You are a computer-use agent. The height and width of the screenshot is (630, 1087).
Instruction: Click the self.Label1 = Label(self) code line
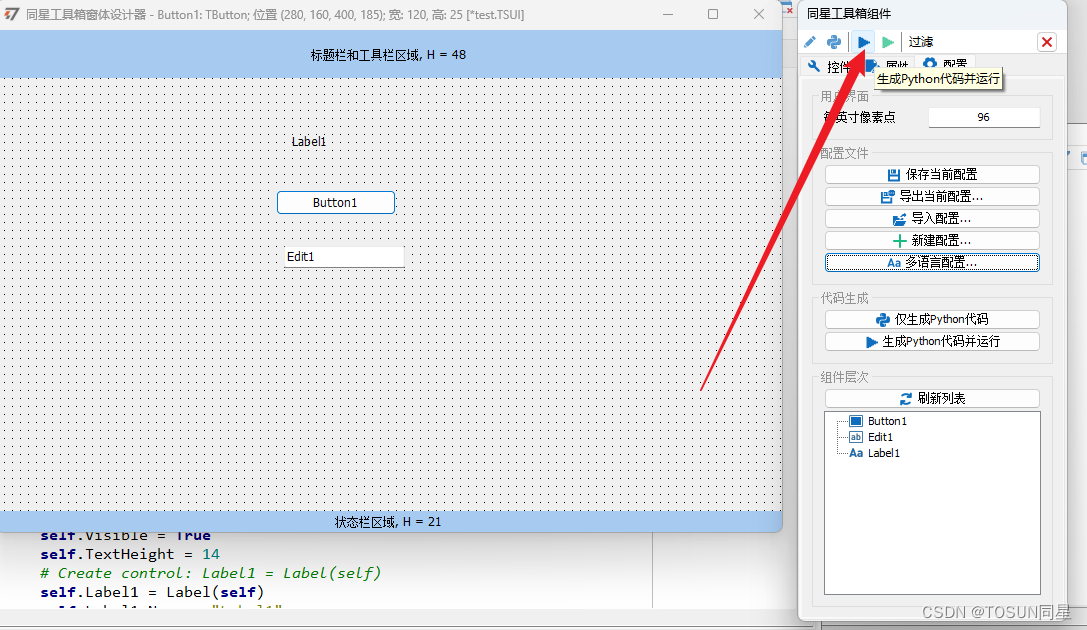pyautogui.click(x=152, y=593)
